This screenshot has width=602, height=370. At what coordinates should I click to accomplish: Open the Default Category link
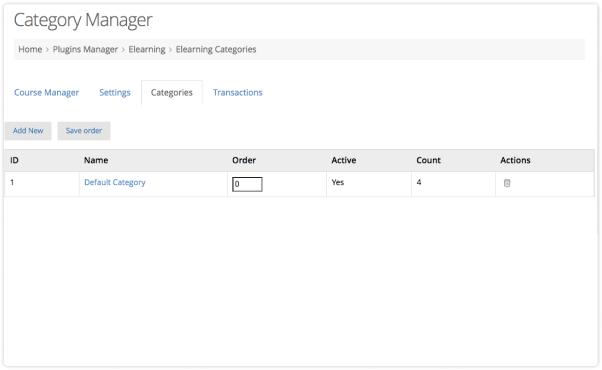[x=115, y=182]
